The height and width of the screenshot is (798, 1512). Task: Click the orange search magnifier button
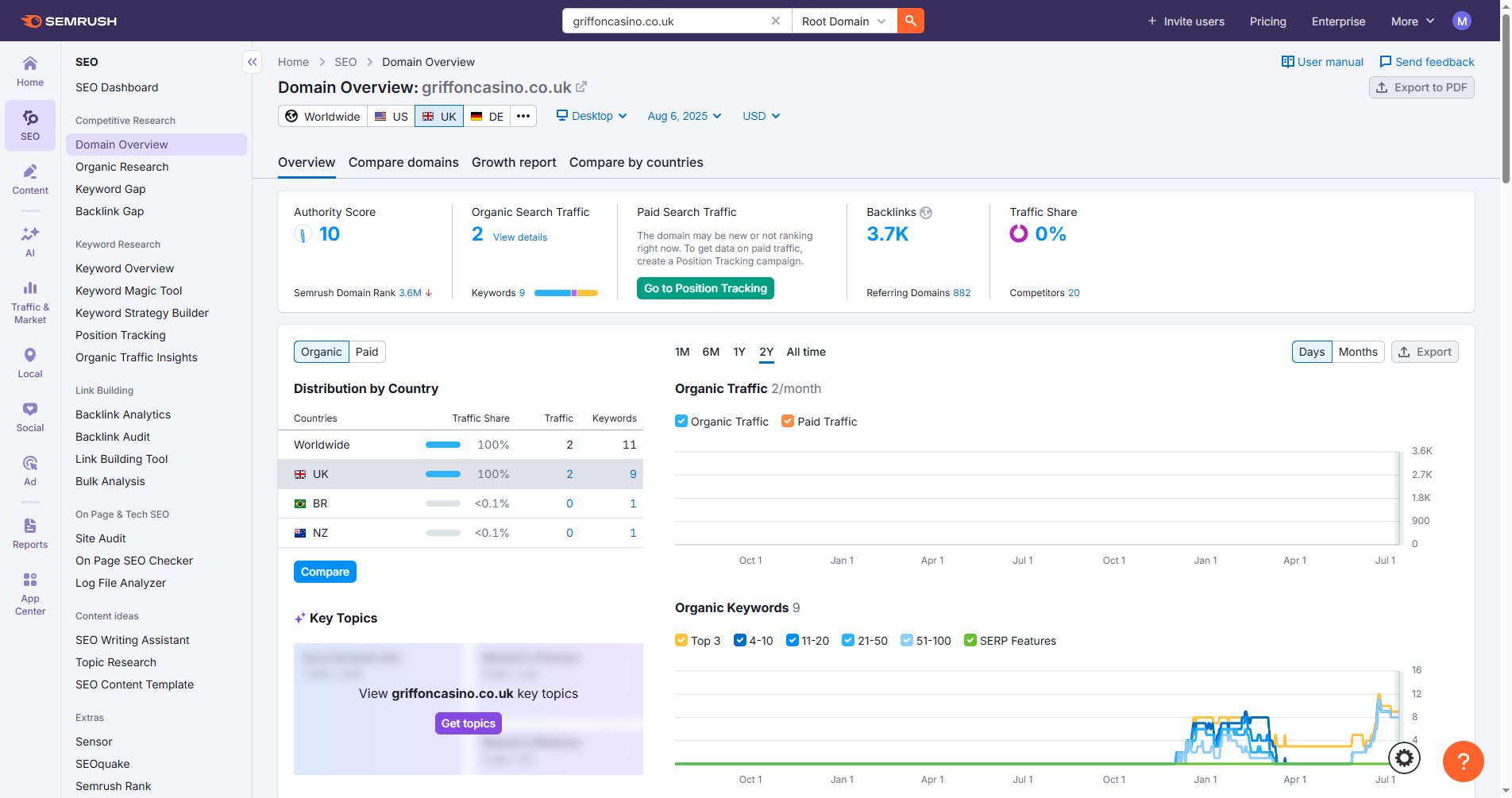pos(911,21)
